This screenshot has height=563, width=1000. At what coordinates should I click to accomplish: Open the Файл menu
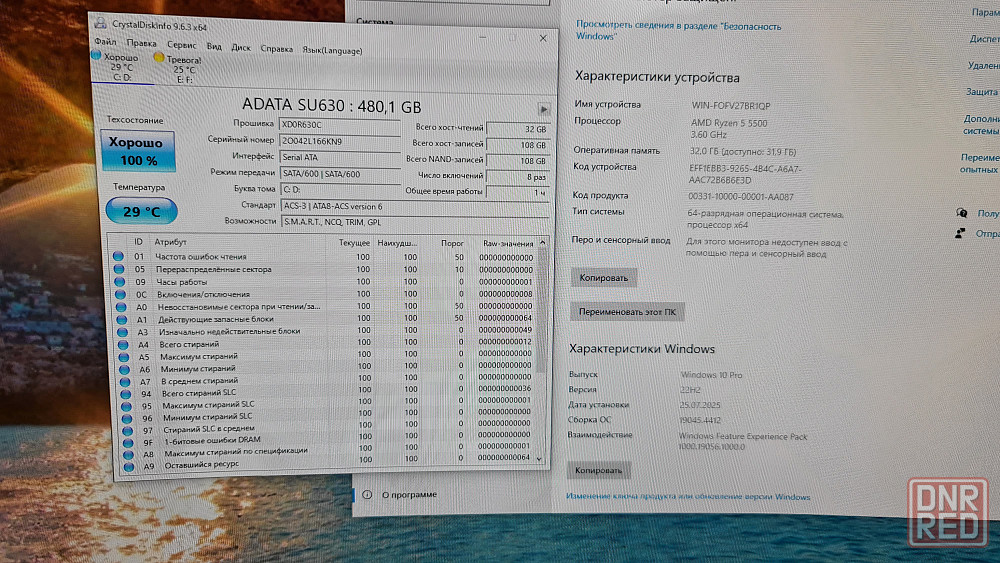[x=105, y=44]
